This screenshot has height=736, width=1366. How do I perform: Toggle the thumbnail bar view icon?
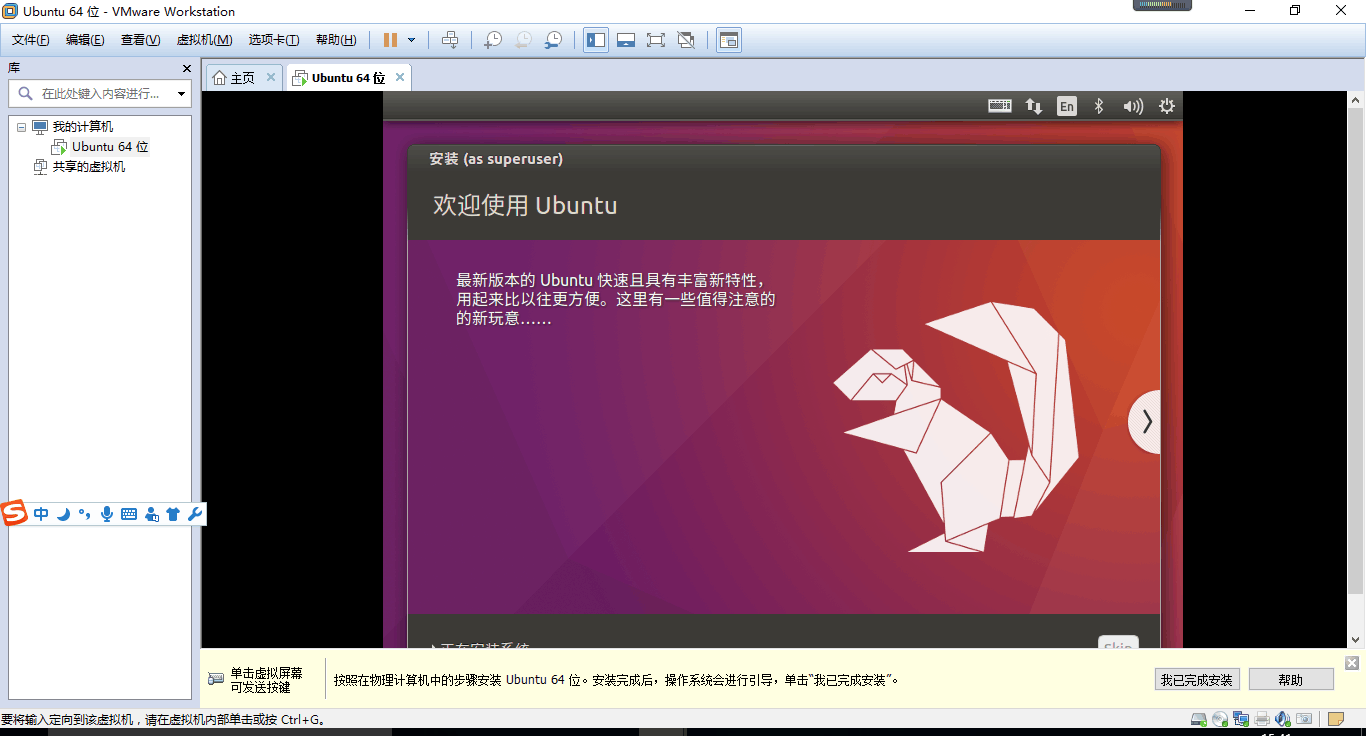[626, 40]
